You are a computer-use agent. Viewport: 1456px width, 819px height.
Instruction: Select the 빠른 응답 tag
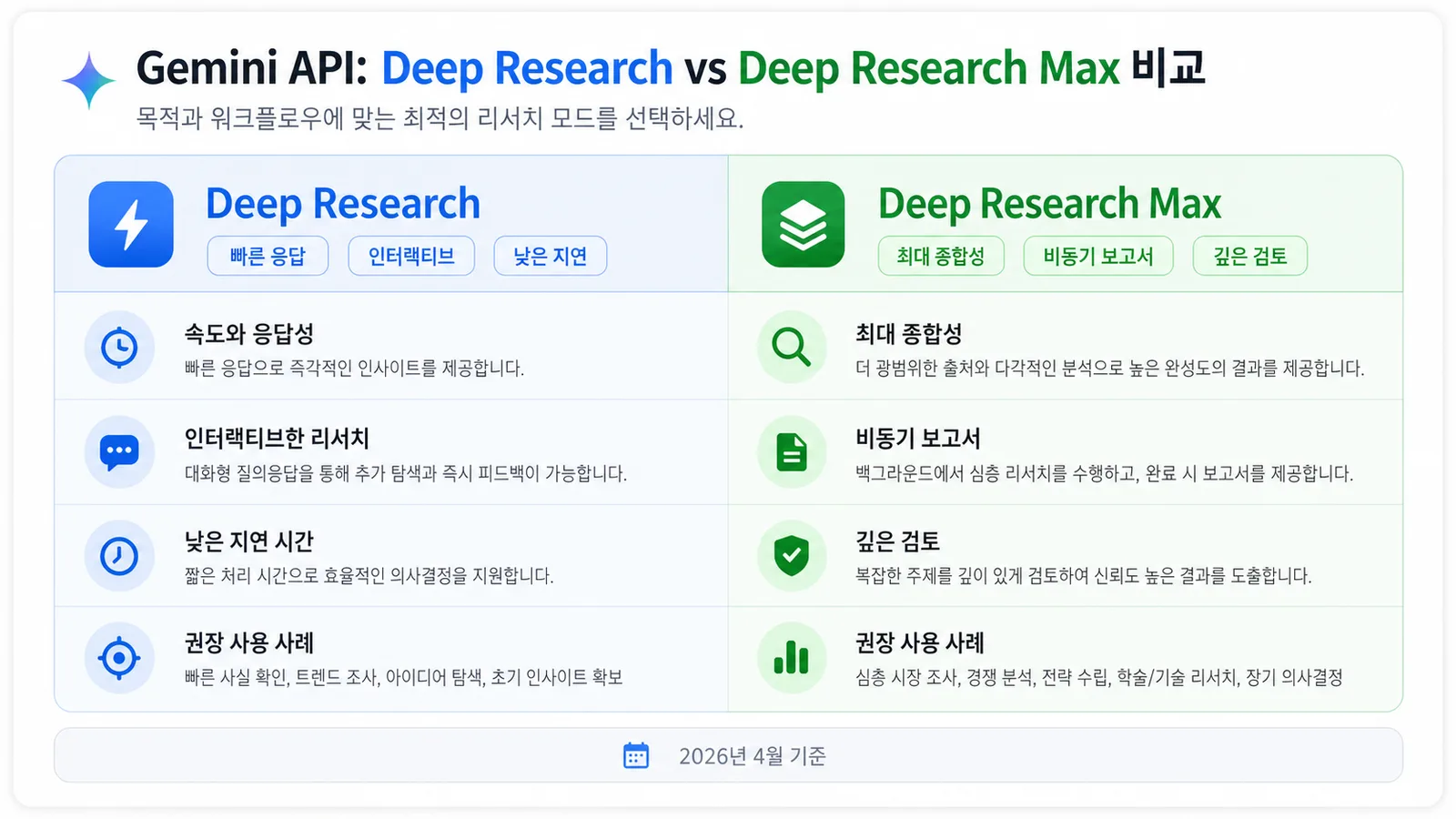[268, 256]
